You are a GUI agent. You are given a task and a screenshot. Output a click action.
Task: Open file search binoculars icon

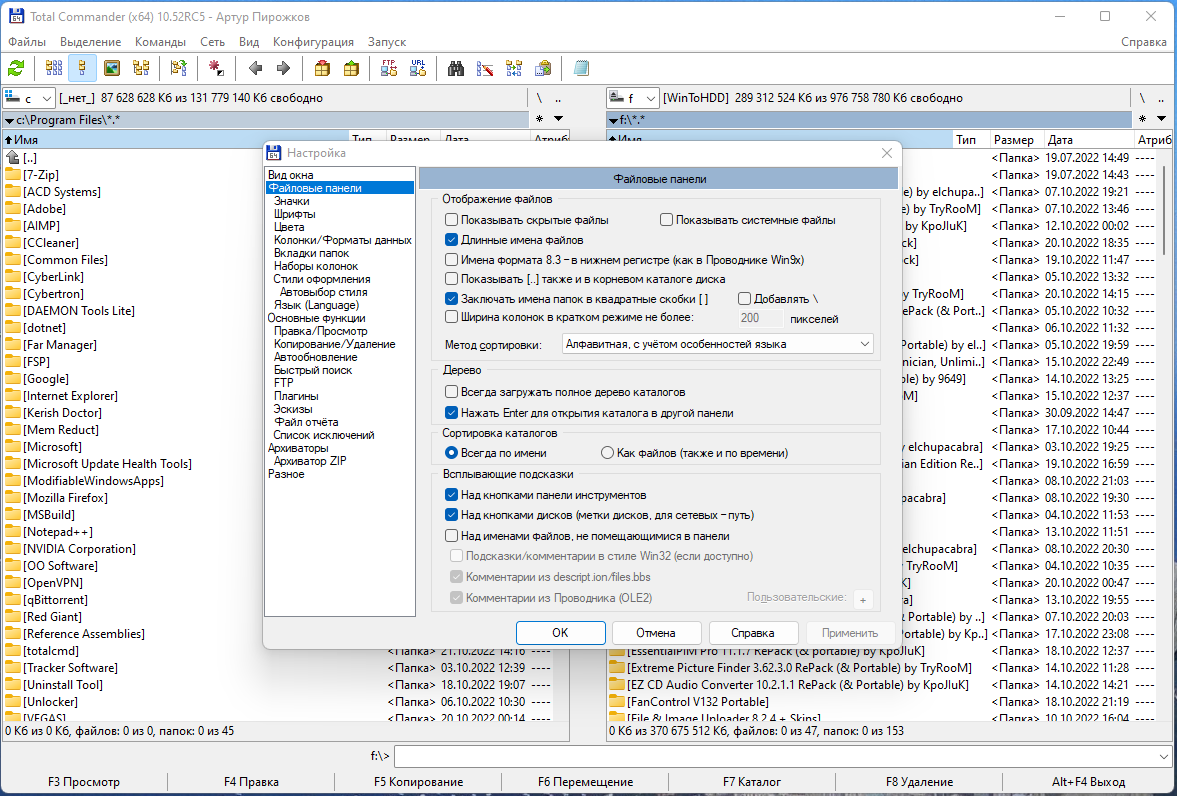click(456, 68)
